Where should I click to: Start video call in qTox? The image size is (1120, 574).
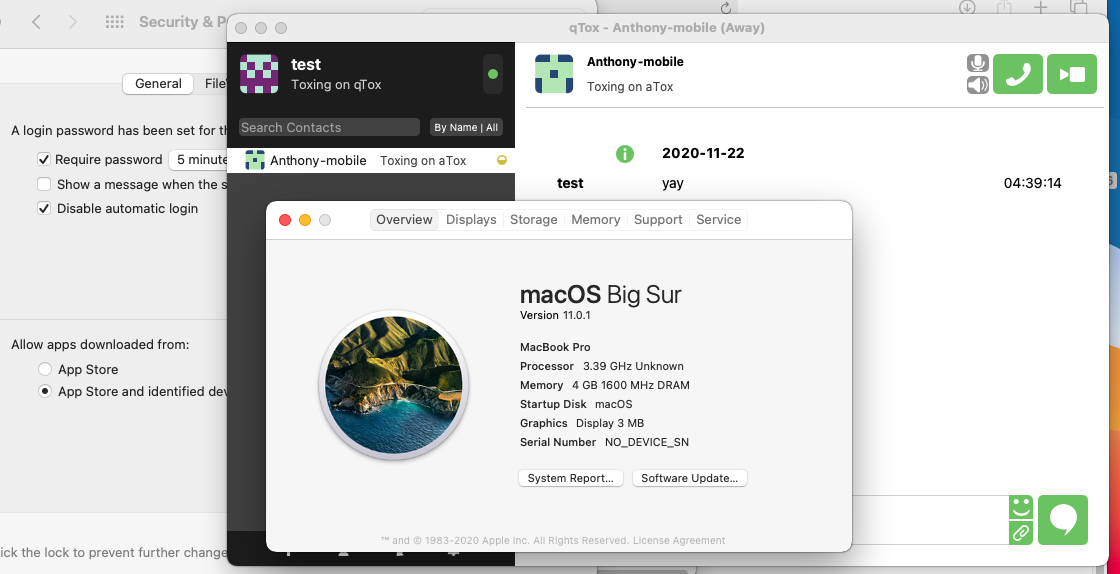point(1071,74)
